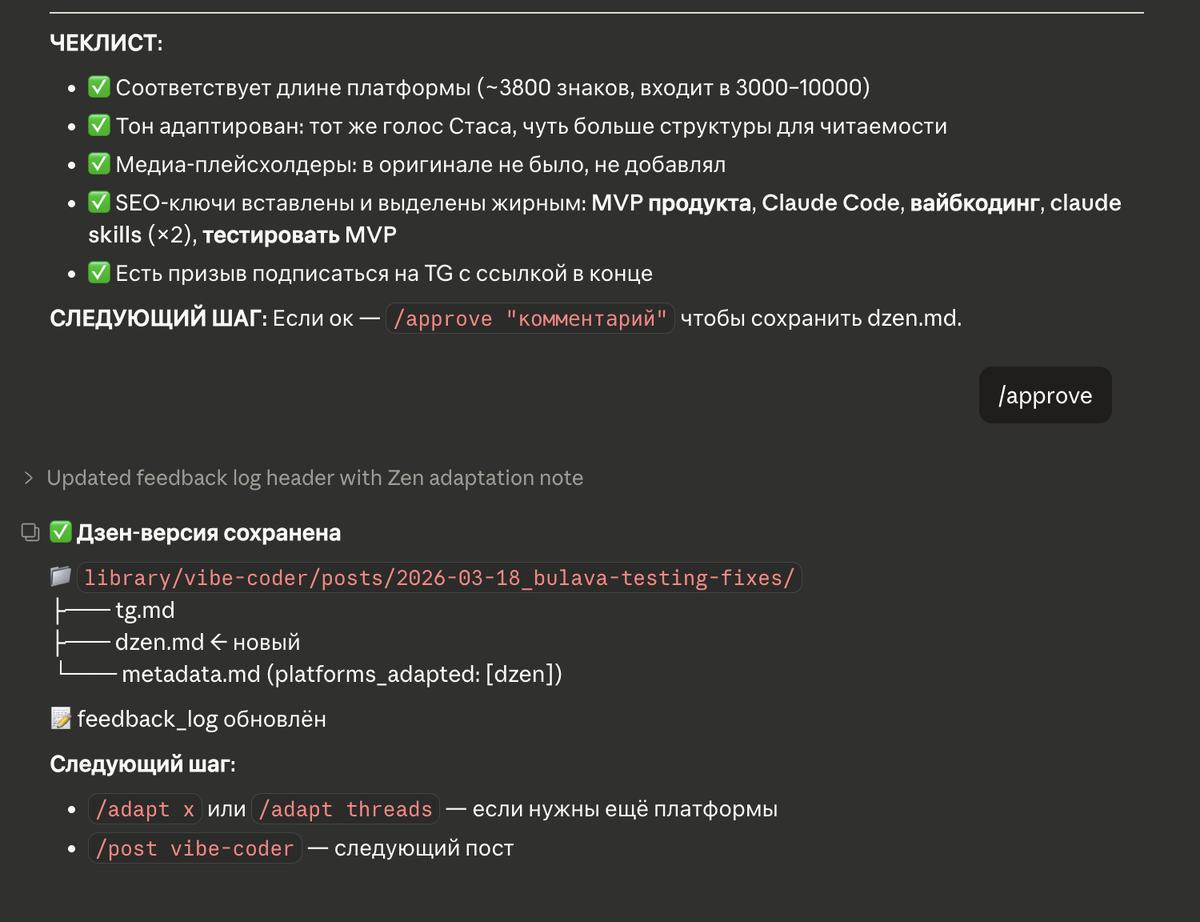Click the copy icon beside Дзен-версия сохранена
The width and height of the screenshot is (1200, 922).
coord(32,533)
